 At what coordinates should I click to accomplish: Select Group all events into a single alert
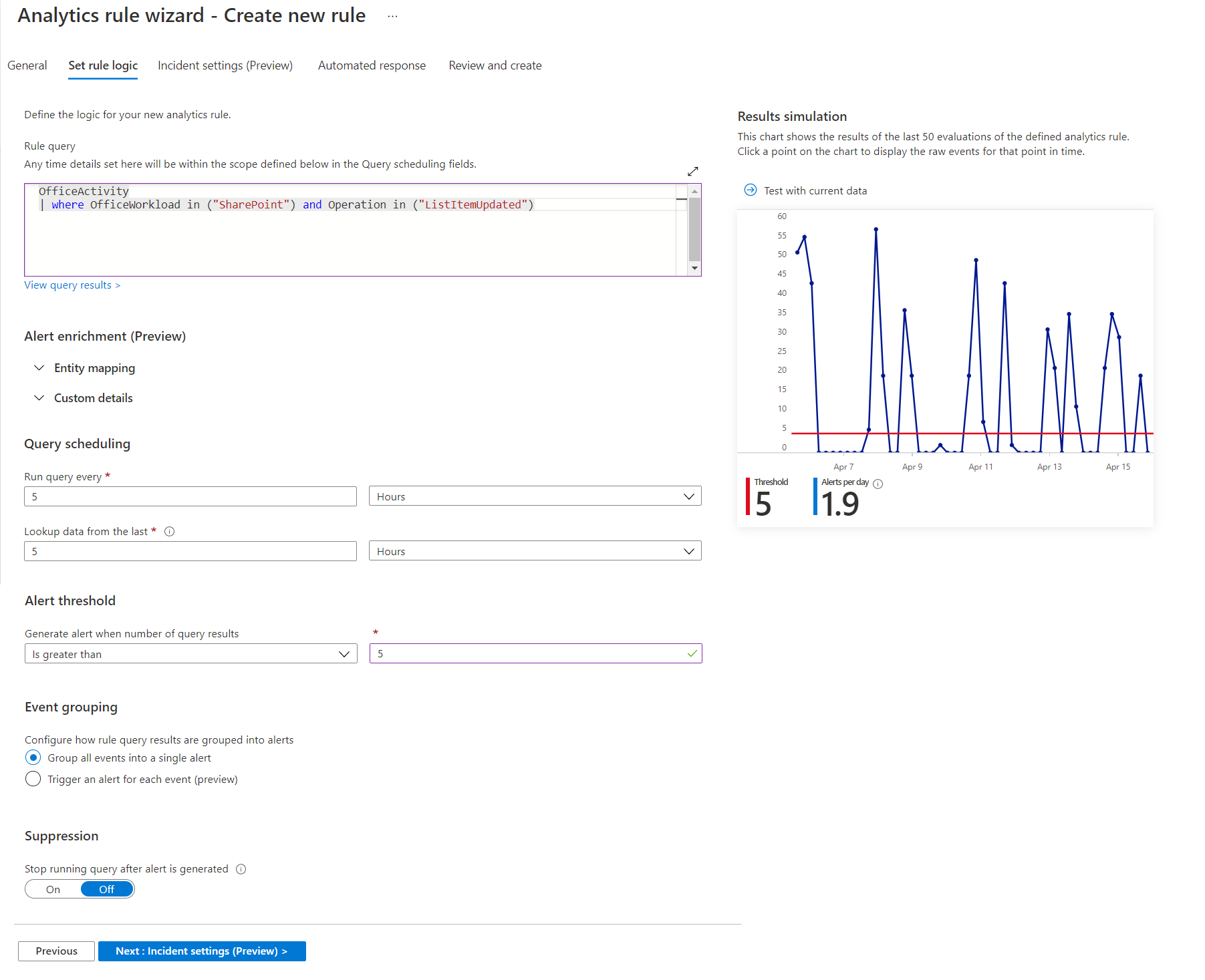33,758
